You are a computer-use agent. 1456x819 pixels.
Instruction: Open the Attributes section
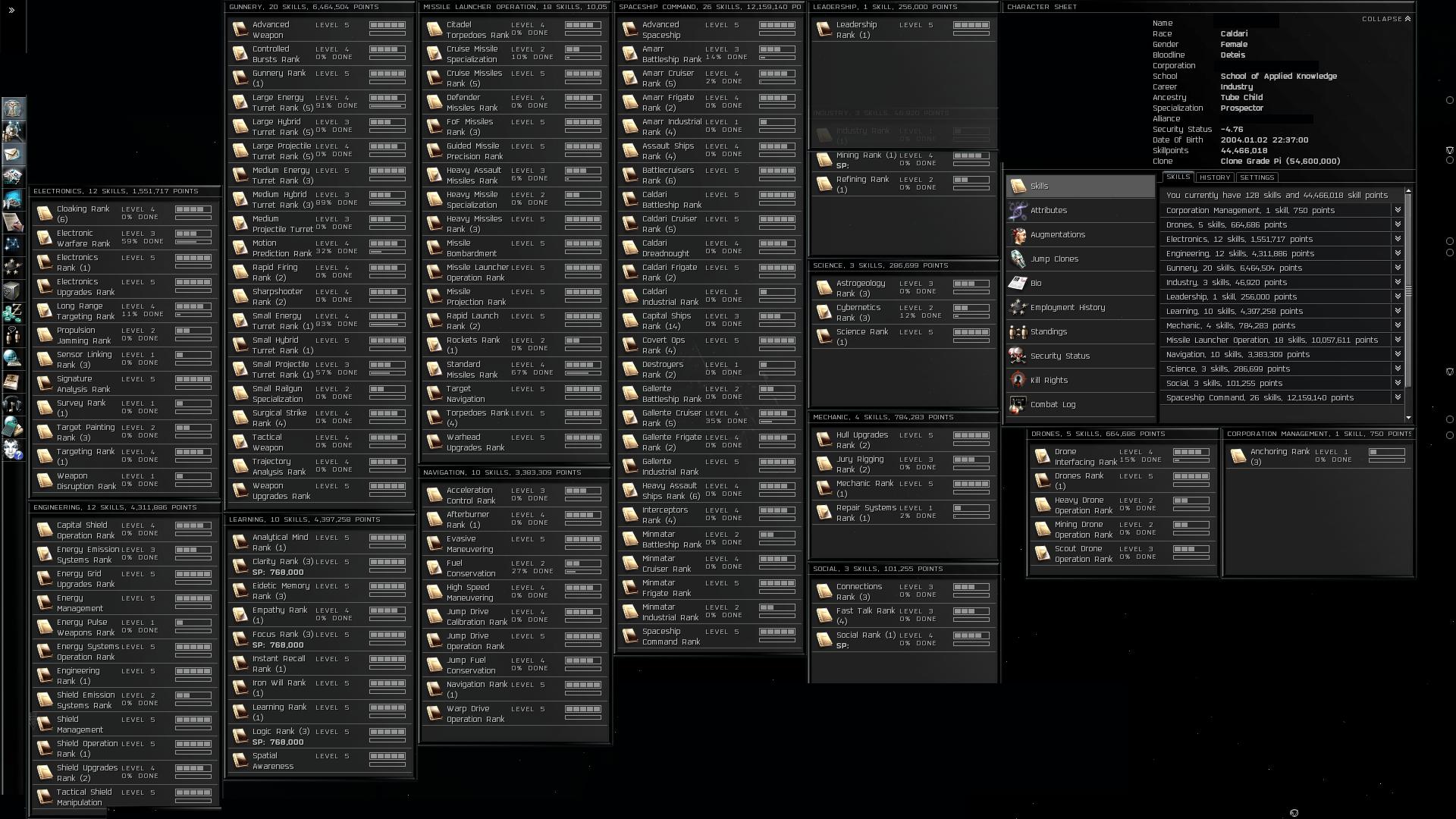[x=1048, y=210]
